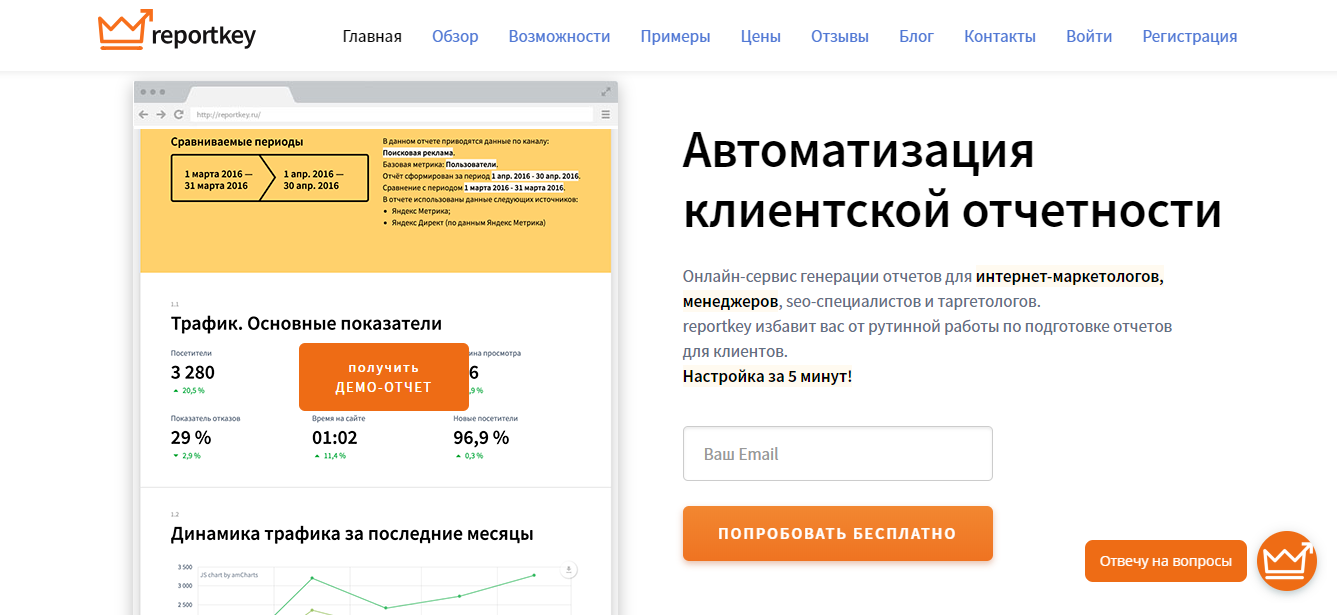1337x615 pixels.
Task: Open the chat via the orange crown bubble
Action: pyautogui.click(x=1287, y=561)
